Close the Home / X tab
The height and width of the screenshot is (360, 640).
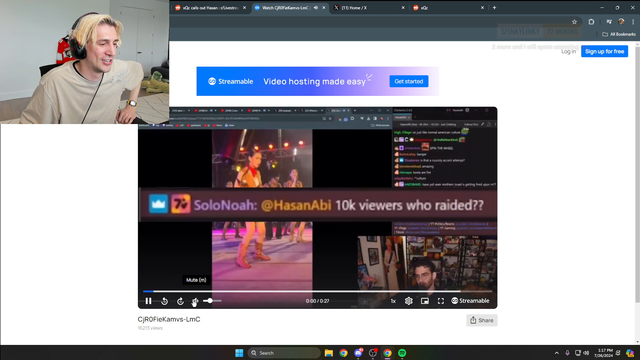point(403,8)
